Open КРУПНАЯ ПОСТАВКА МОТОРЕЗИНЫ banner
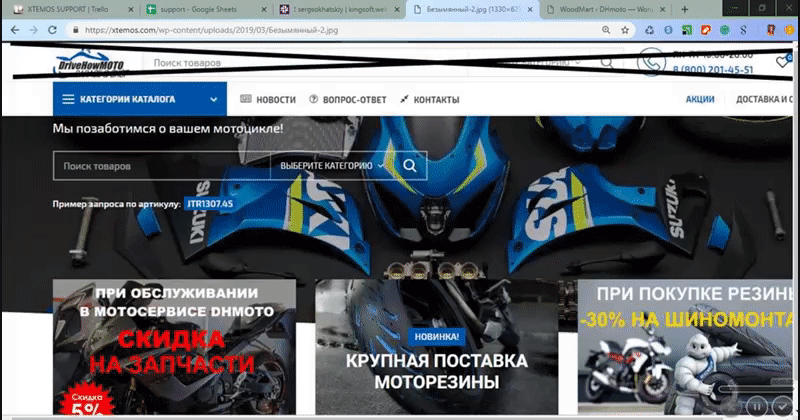This screenshot has width=800, height=420. point(436,347)
